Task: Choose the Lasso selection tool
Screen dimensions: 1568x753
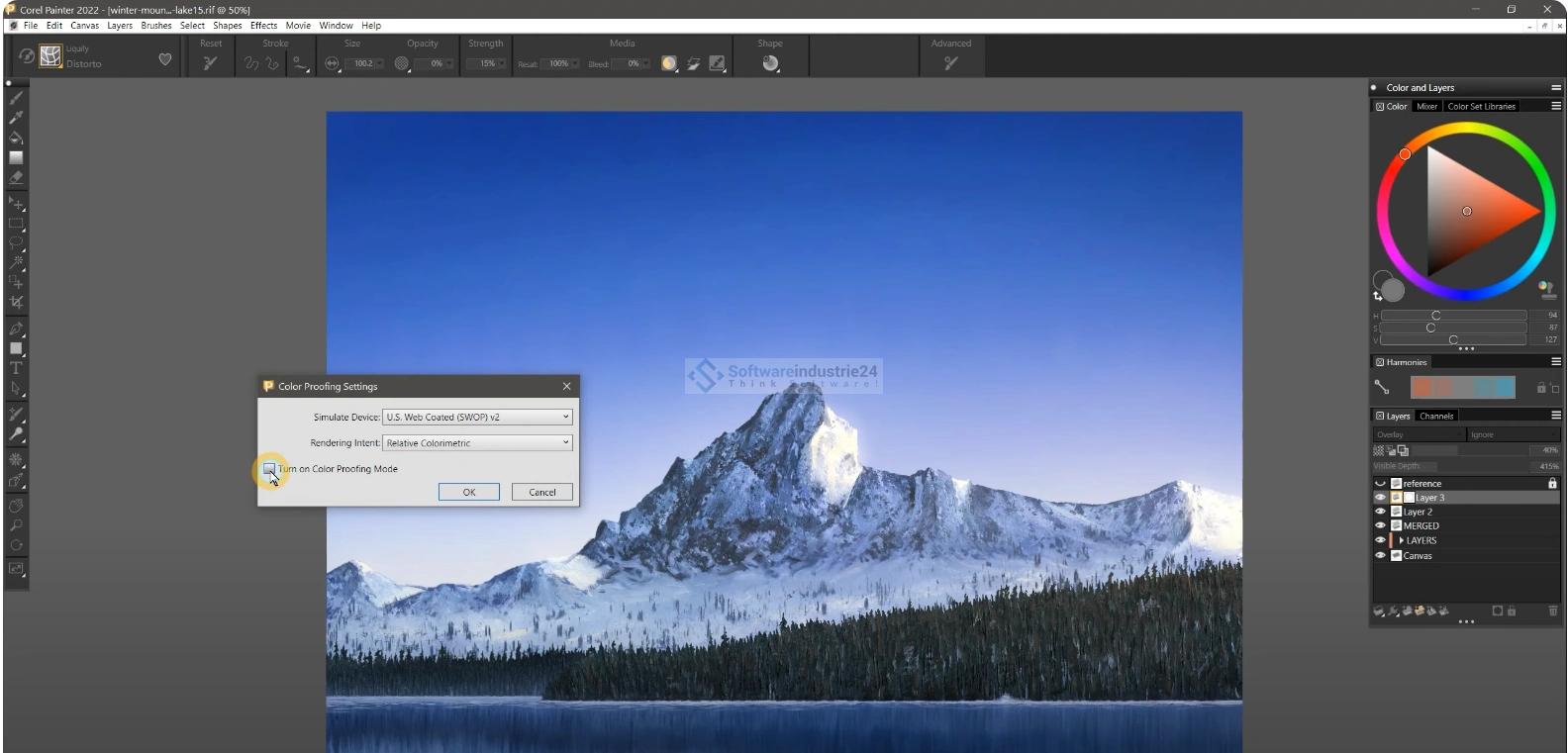Action: [16, 242]
